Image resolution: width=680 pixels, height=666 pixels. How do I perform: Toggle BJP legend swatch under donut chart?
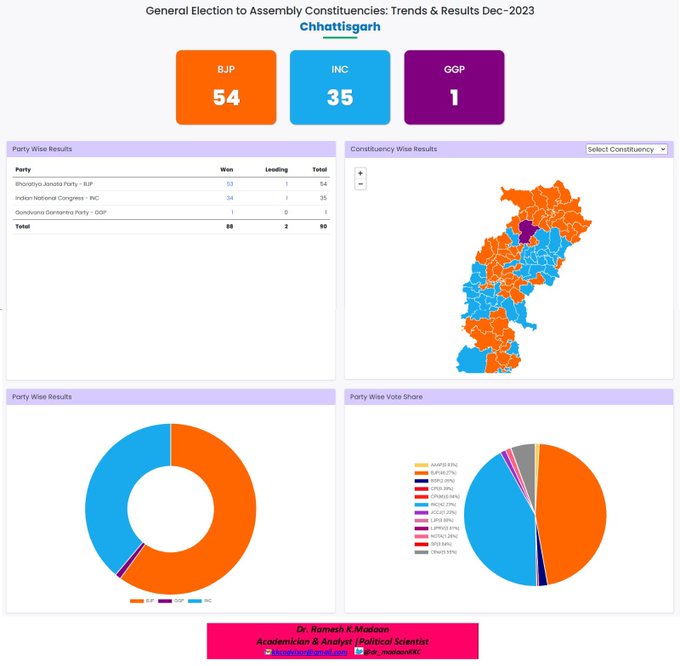[137, 601]
